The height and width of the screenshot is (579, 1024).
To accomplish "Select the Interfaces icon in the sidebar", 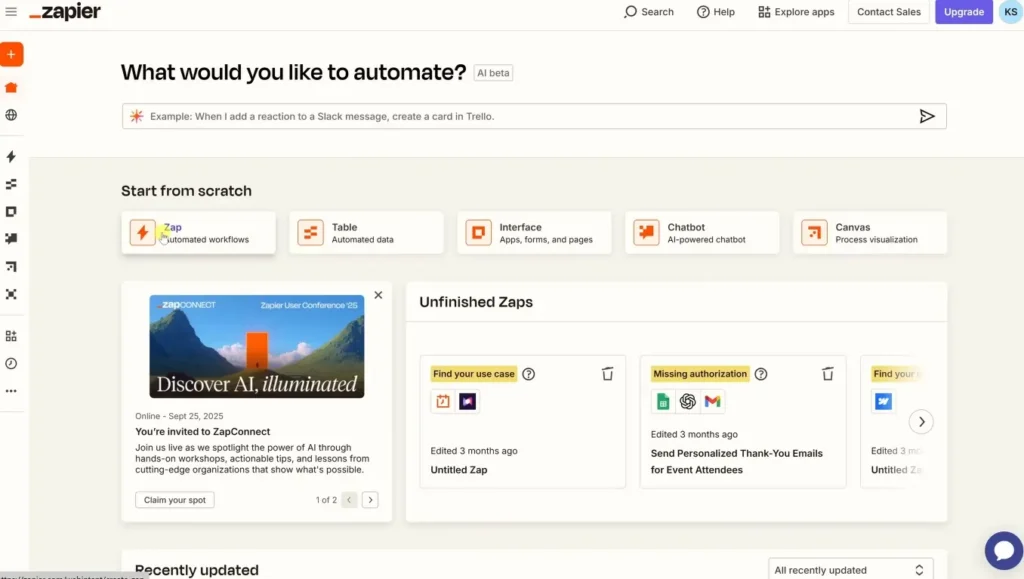I will coord(12,211).
